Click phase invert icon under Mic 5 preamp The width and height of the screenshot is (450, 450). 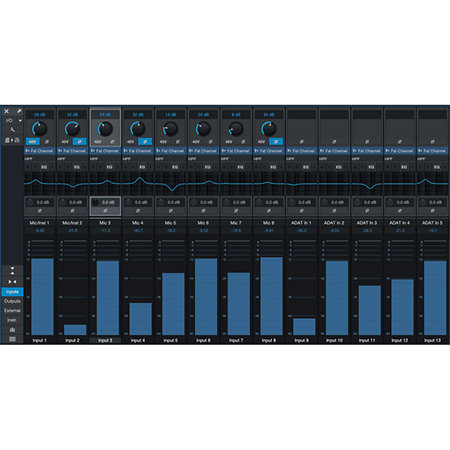pos(178,142)
